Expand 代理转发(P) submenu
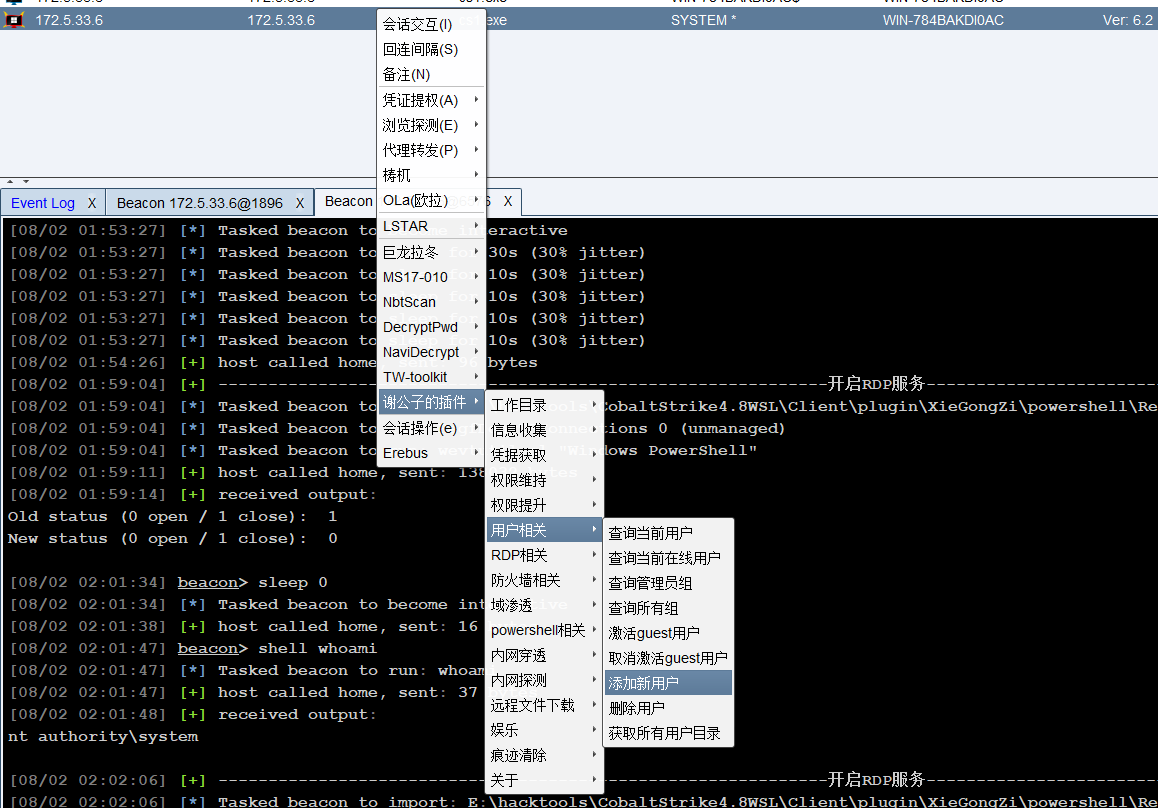1158x808 pixels. pos(431,150)
